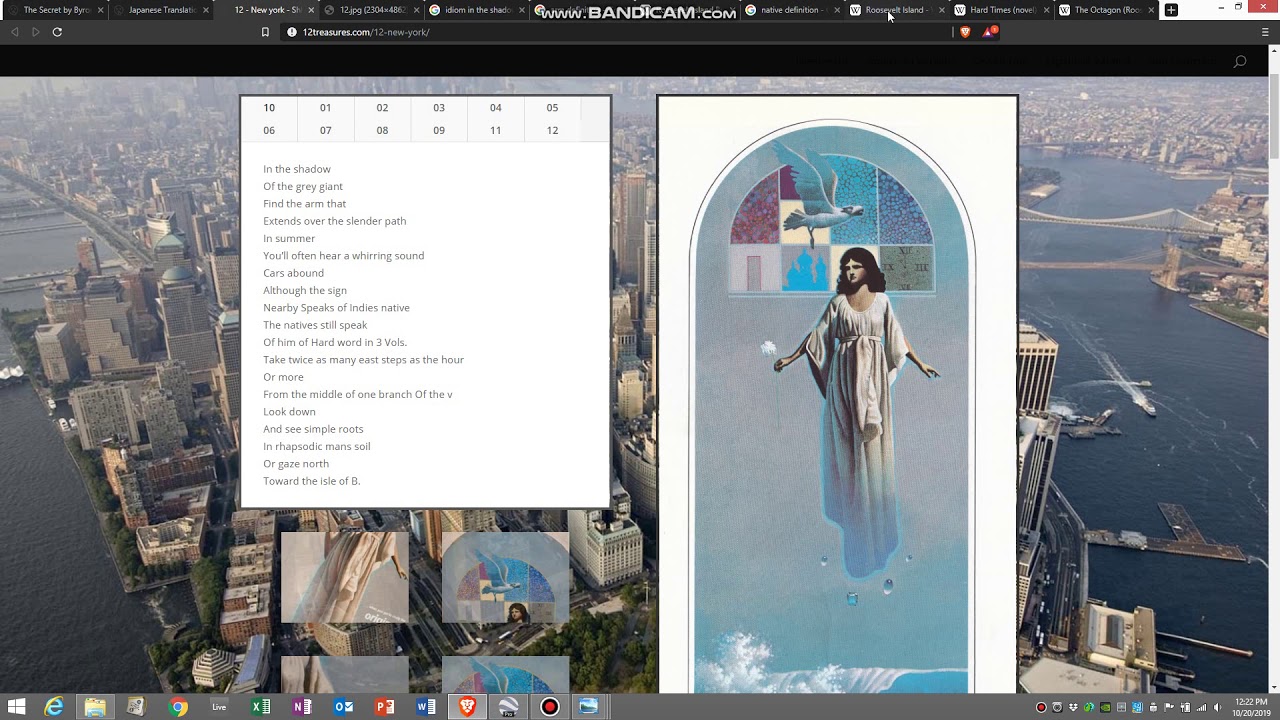This screenshot has width=1280, height=720.
Task: Switch to the '12.jpg (2304×4862)' tab
Action: point(370,10)
